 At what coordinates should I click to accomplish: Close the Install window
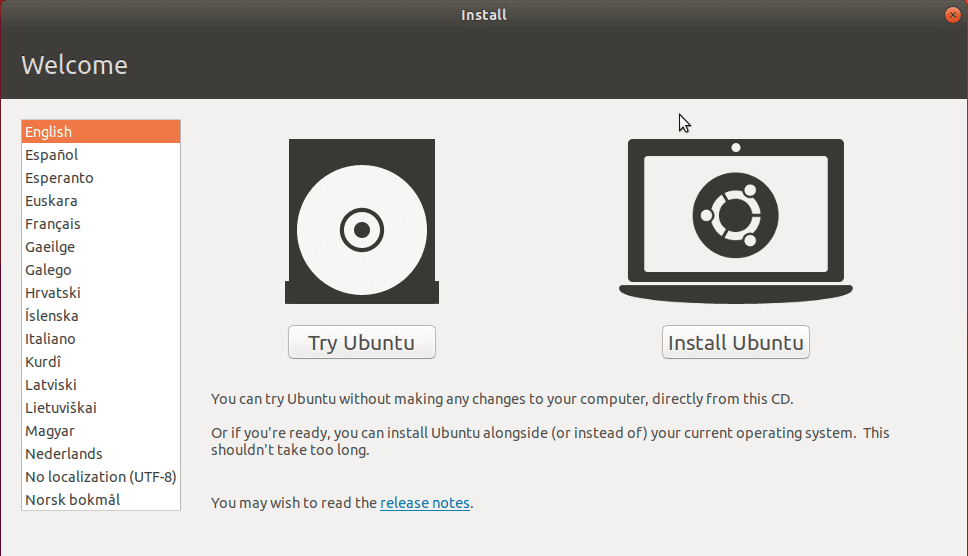(x=953, y=15)
